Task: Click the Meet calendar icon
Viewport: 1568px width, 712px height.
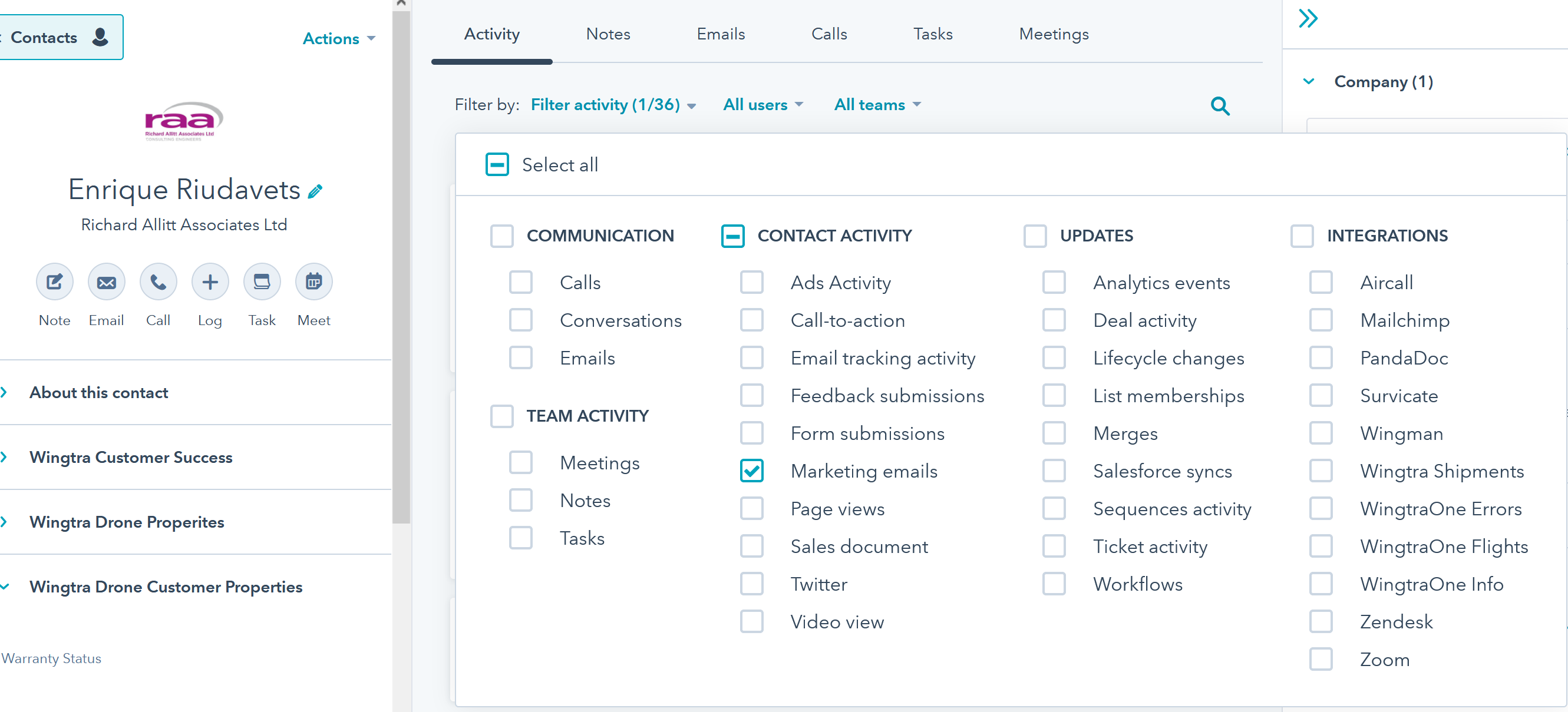Action: coord(313,282)
